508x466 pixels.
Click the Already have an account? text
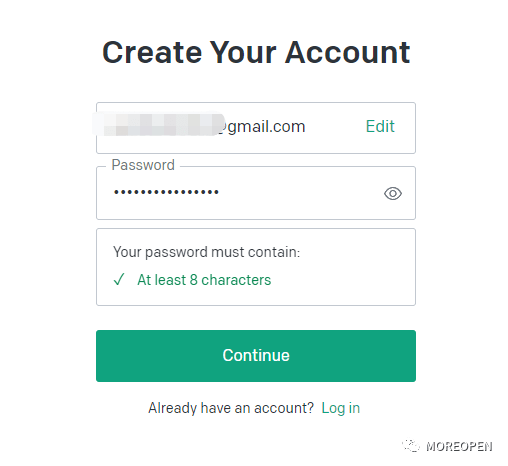(x=231, y=408)
